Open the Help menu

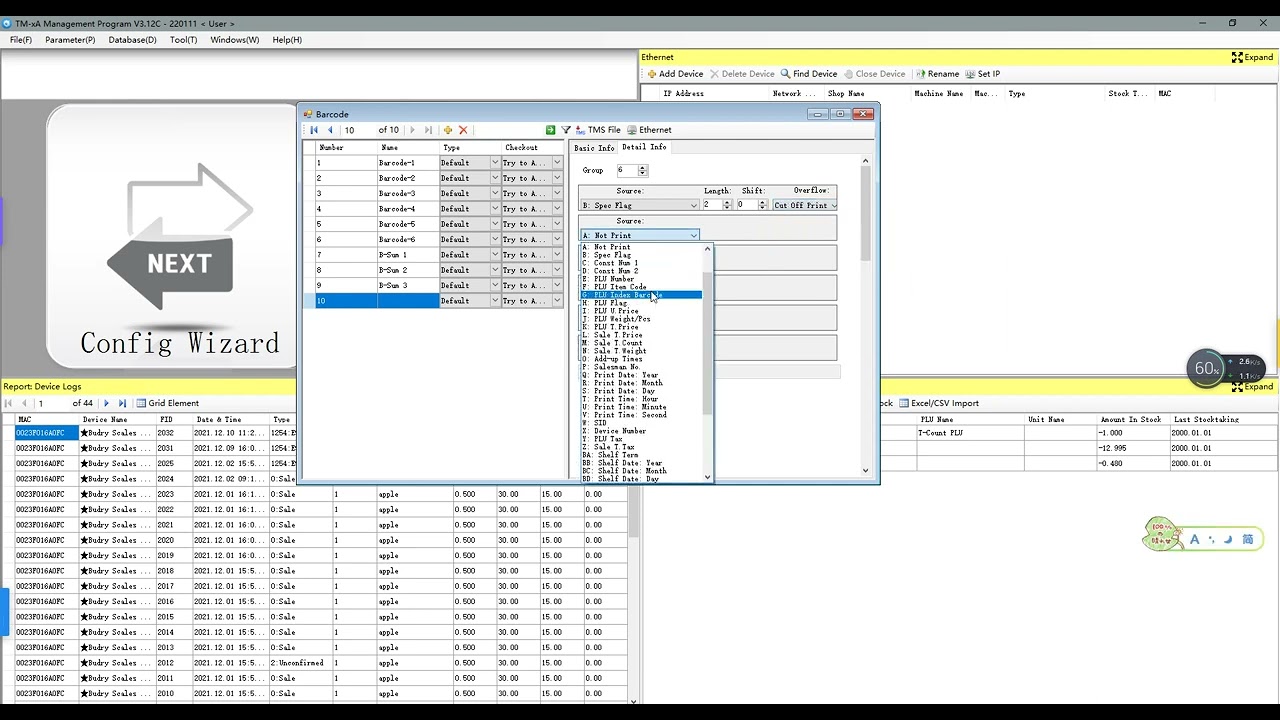287,40
